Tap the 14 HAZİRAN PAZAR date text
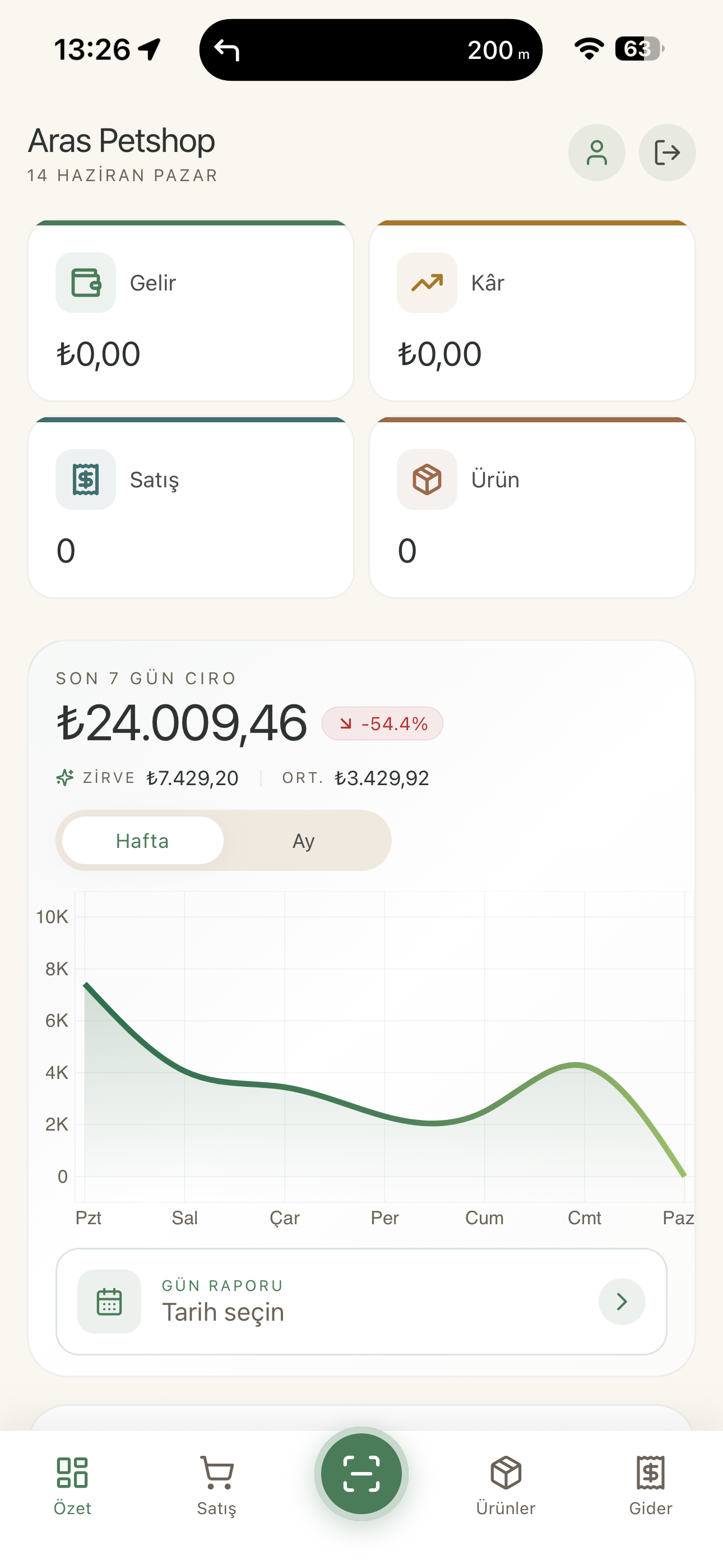This screenshot has width=723, height=1568. pyautogui.click(x=122, y=176)
